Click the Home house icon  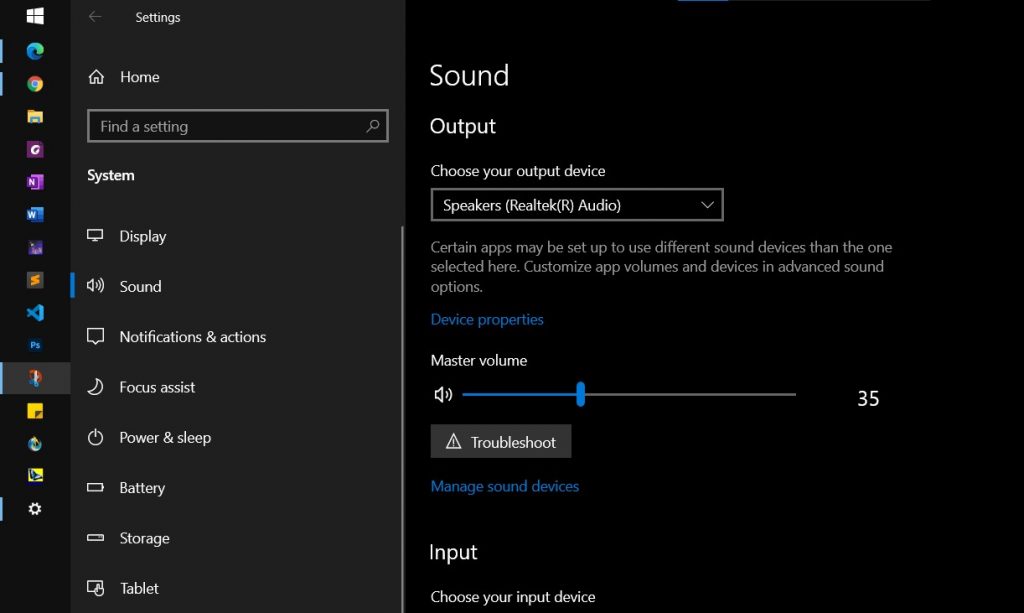(96, 77)
